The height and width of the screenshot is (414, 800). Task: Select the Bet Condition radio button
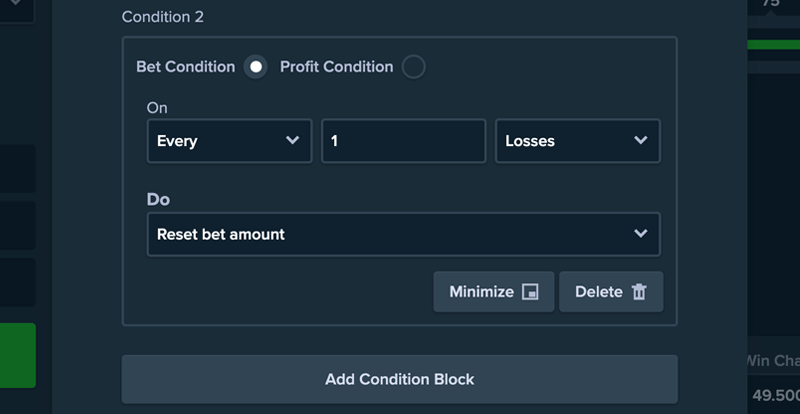[256, 67]
